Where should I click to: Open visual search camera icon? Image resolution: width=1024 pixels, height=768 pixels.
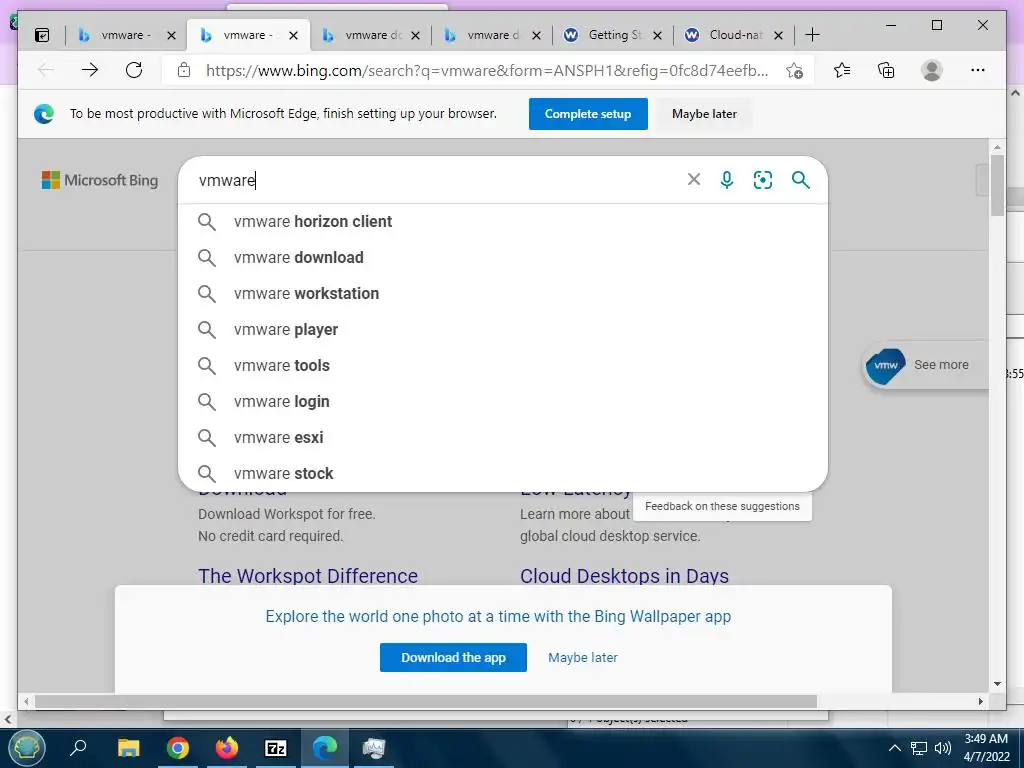[763, 180]
